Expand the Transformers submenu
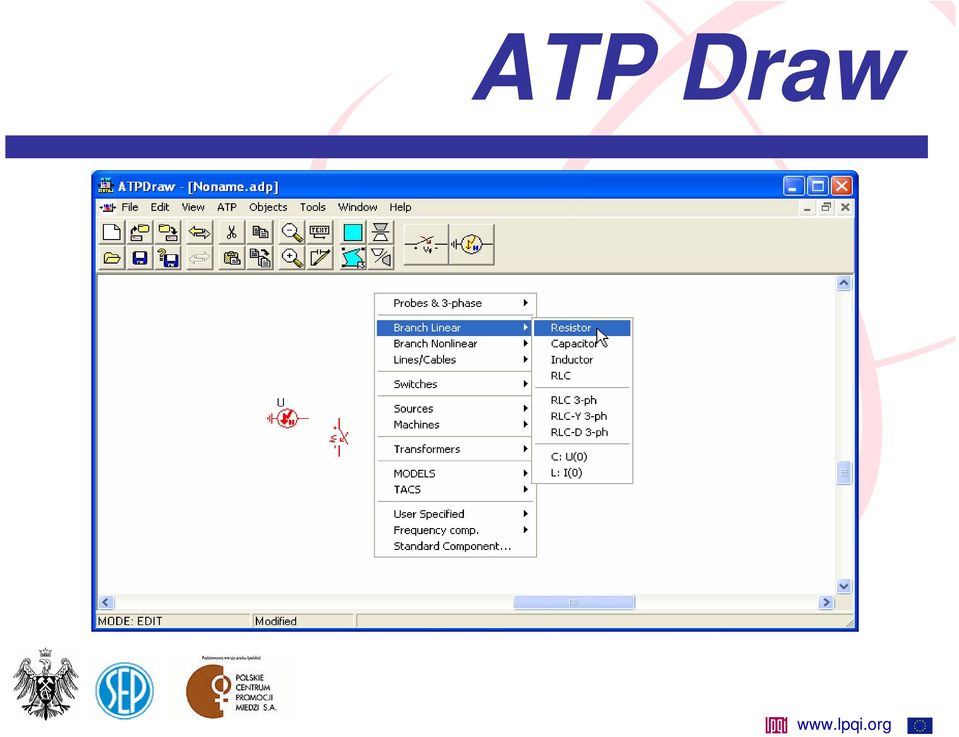Screen dimensions: 959x737 click(x=456, y=449)
